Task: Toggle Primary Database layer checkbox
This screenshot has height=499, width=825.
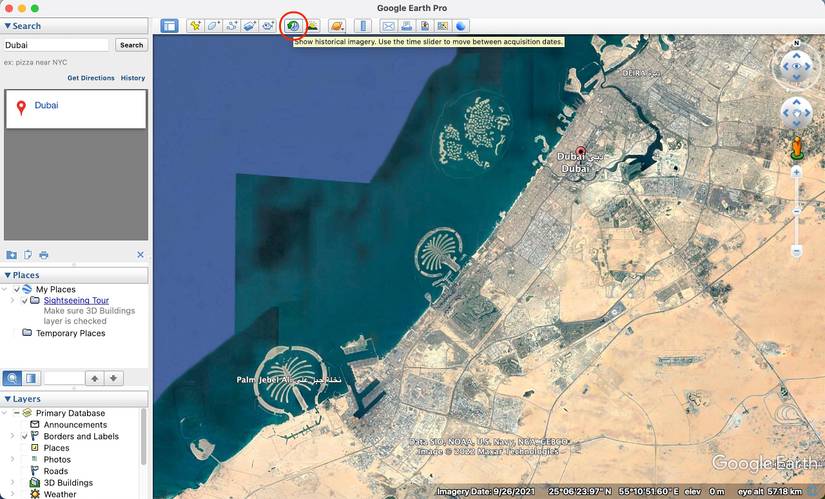Action: [17, 413]
